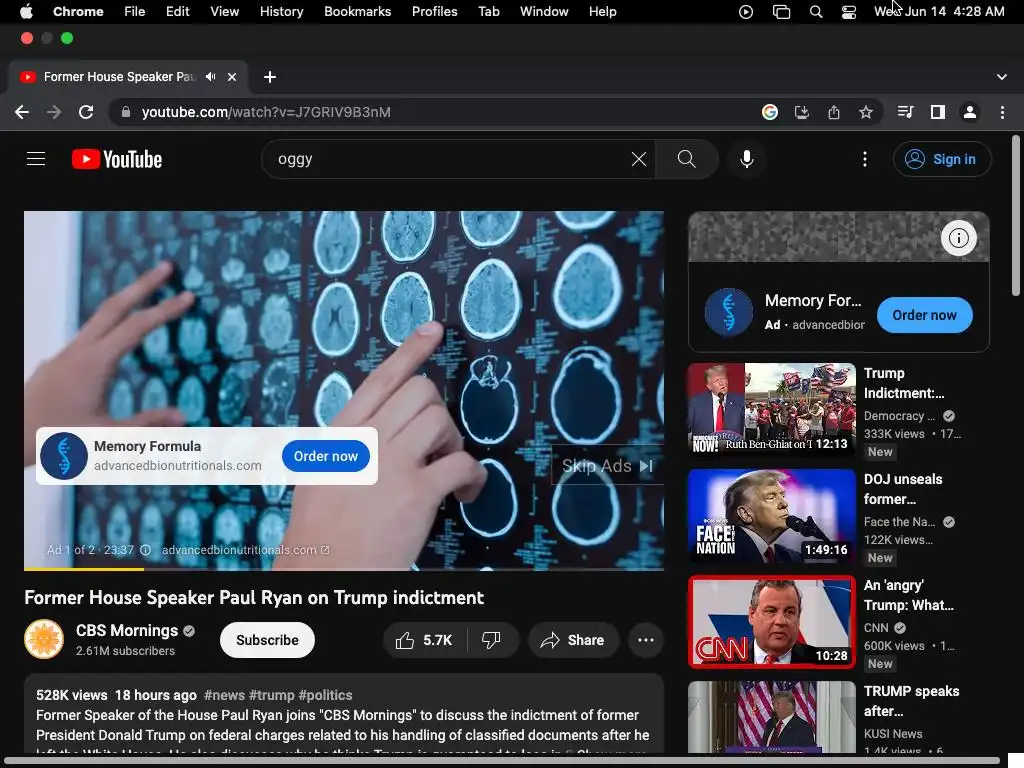Open the History menu
Image resolution: width=1024 pixels, height=768 pixels.
(x=281, y=12)
